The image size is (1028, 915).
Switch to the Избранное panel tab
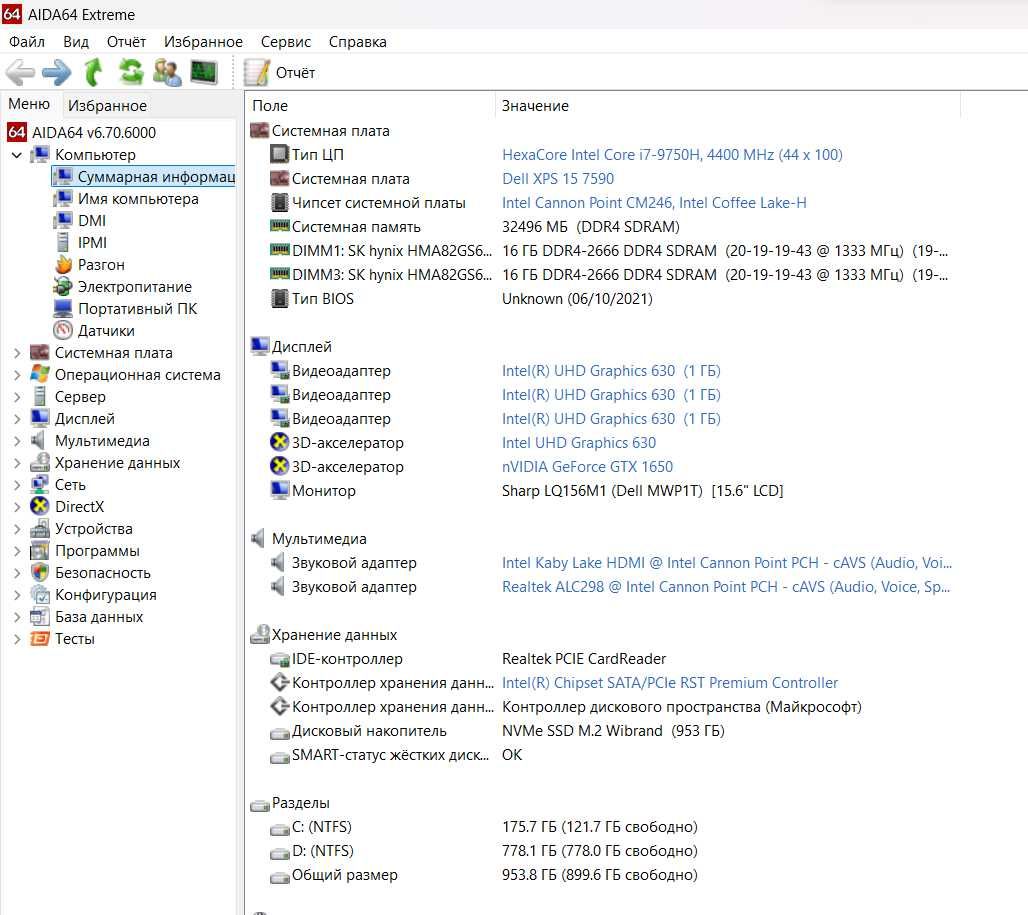(x=108, y=106)
